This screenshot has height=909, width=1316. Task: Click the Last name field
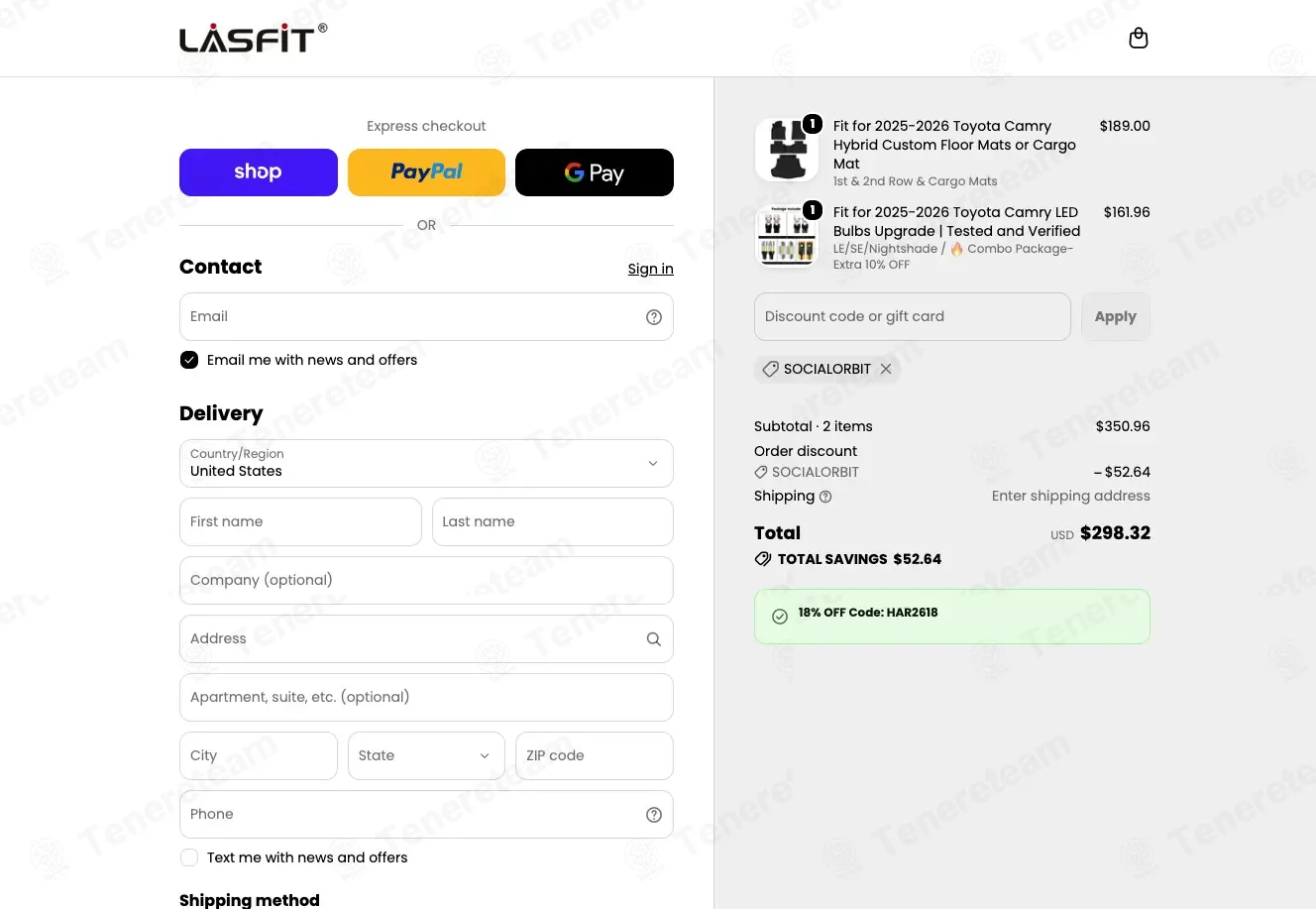(x=553, y=522)
